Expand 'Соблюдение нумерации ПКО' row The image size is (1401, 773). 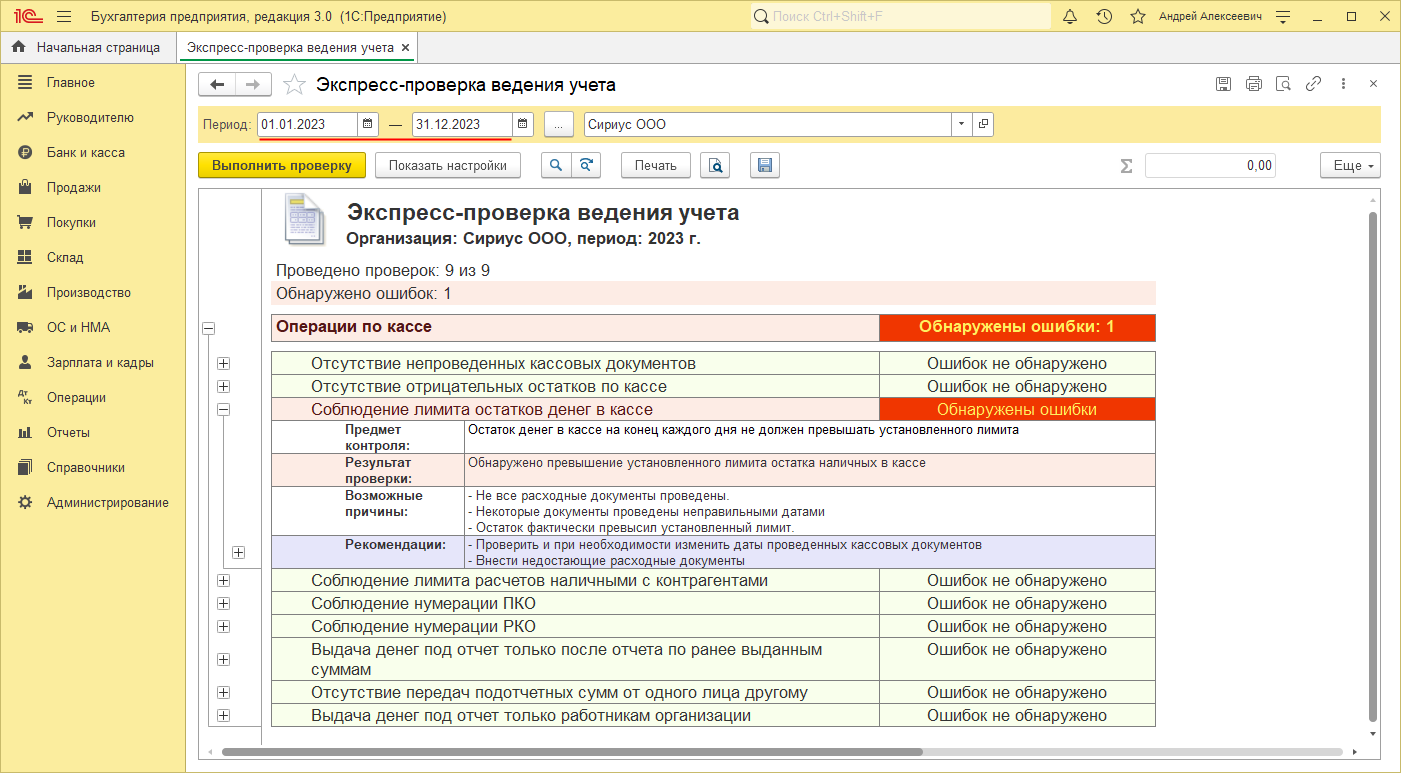[224, 604]
